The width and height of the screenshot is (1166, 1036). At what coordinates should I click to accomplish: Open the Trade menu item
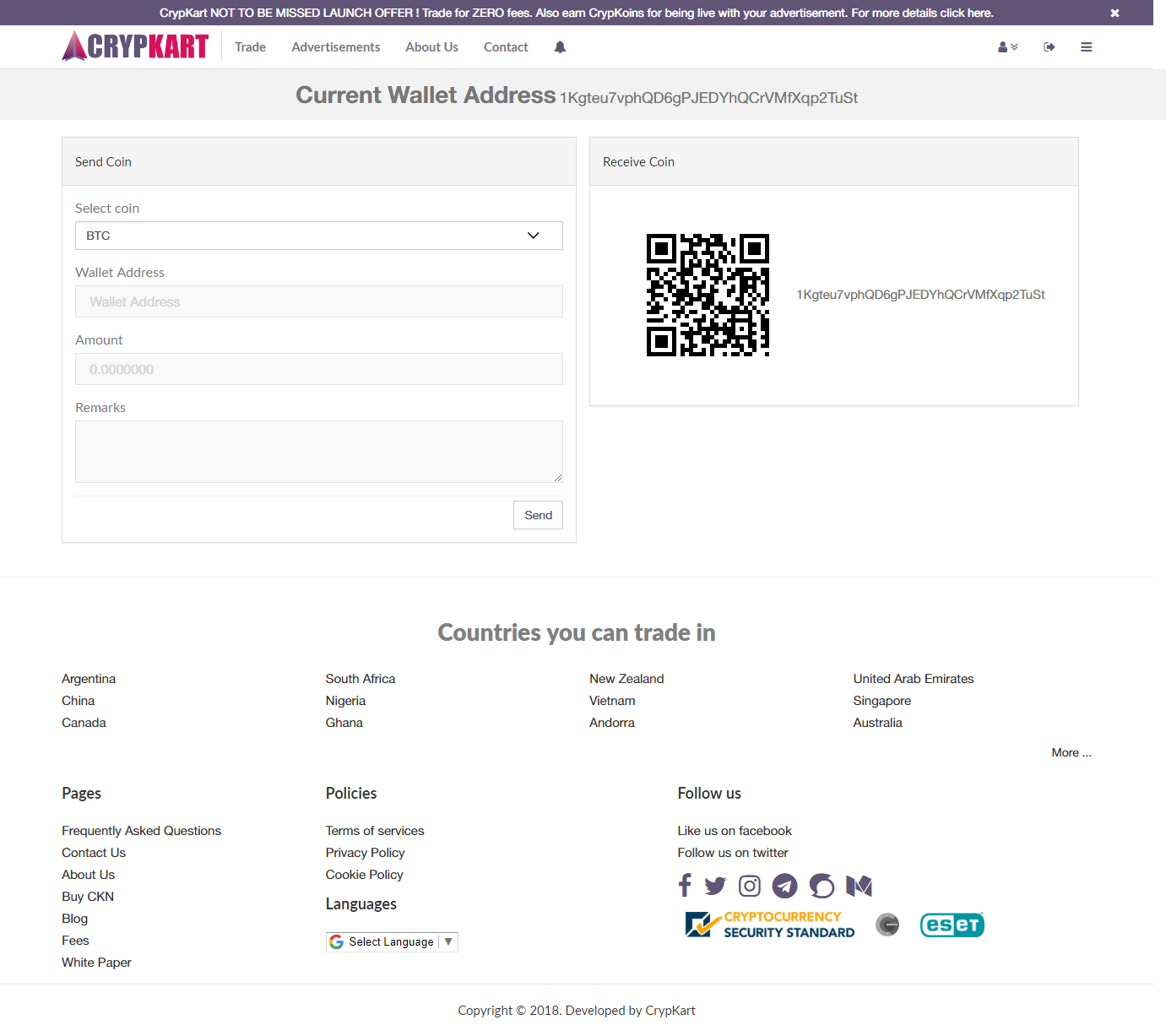tap(250, 47)
